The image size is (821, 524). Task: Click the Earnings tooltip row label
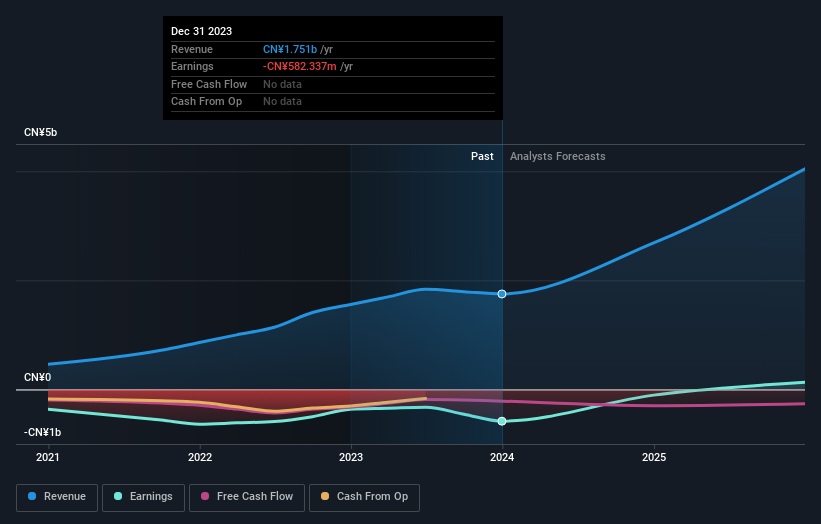click(192, 66)
